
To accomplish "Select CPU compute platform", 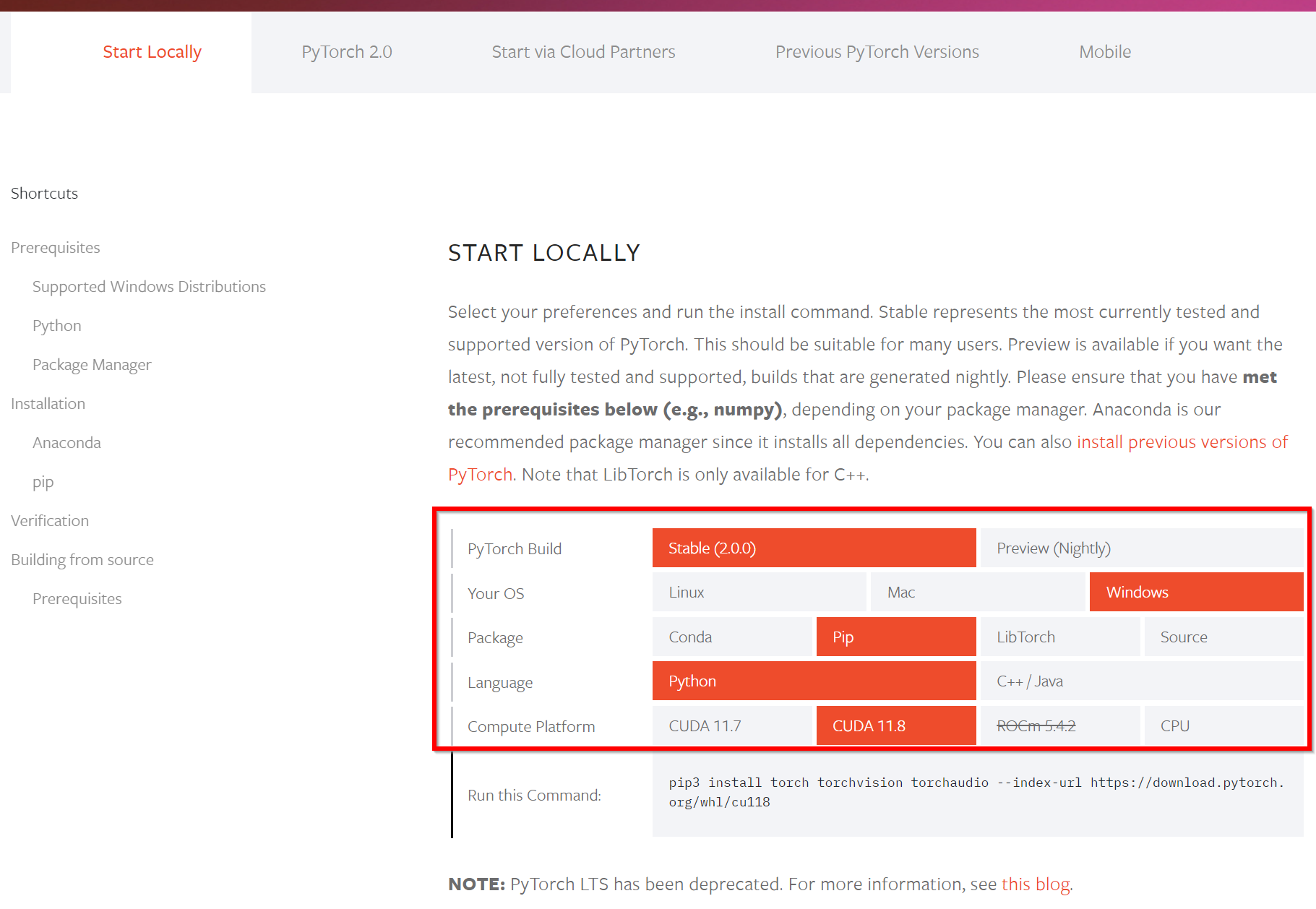I will (1224, 725).
